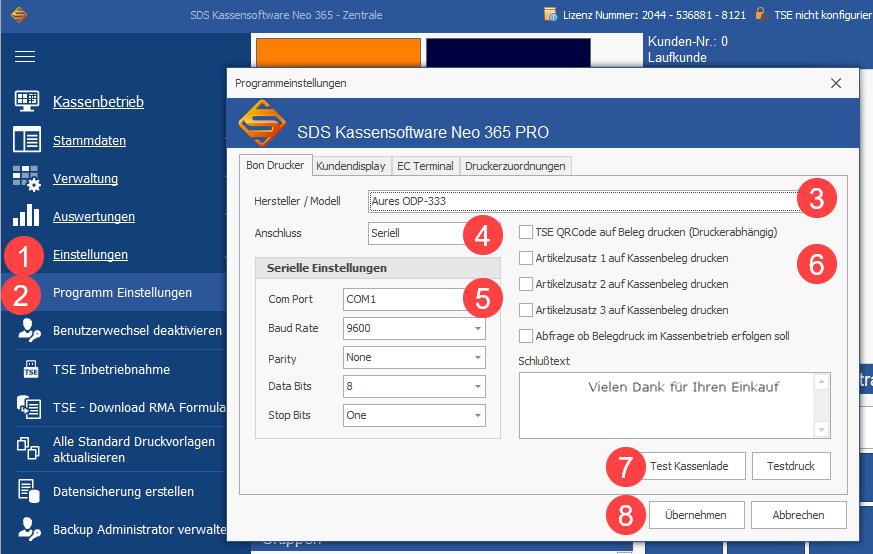Viewport: 873px width, 554px height.
Task: Click the TSE lock status icon
Action: click(761, 14)
